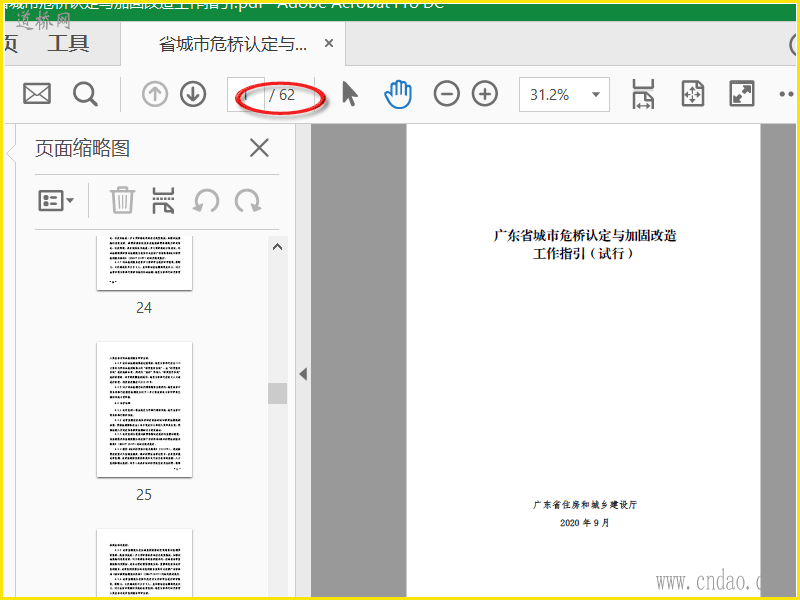The width and height of the screenshot is (800, 600).
Task: Select page 24 thumbnail
Action: coord(144,263)
